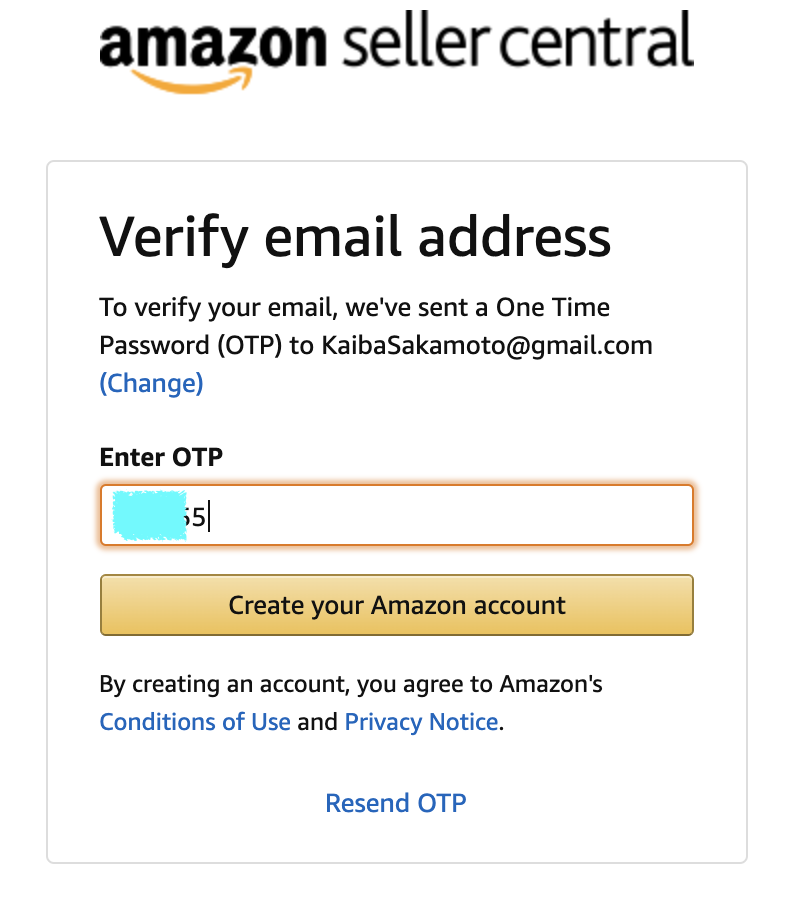Focus the Enter OTP input field
Image resolution: width=804 pixels, height=898 pixels.
[396, 515]
